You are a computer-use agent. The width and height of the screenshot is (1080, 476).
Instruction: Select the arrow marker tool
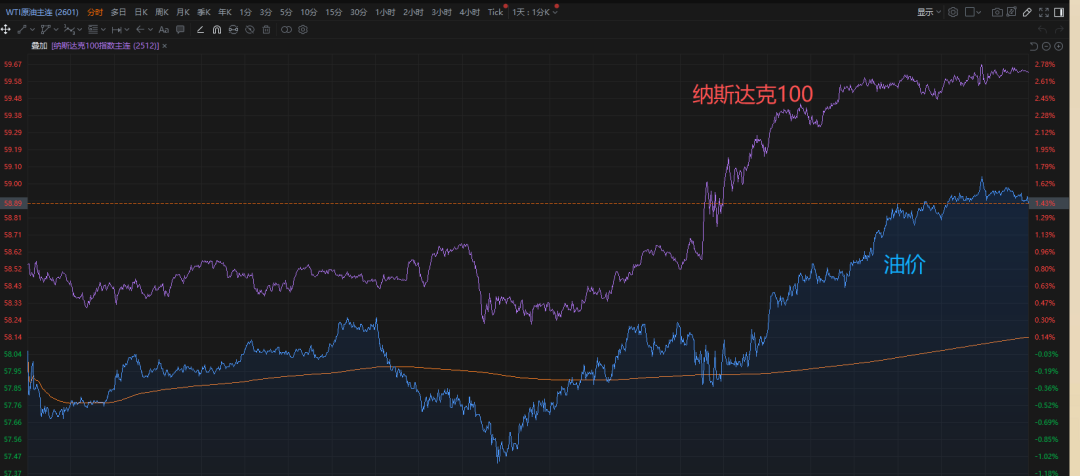click(140, 30)
